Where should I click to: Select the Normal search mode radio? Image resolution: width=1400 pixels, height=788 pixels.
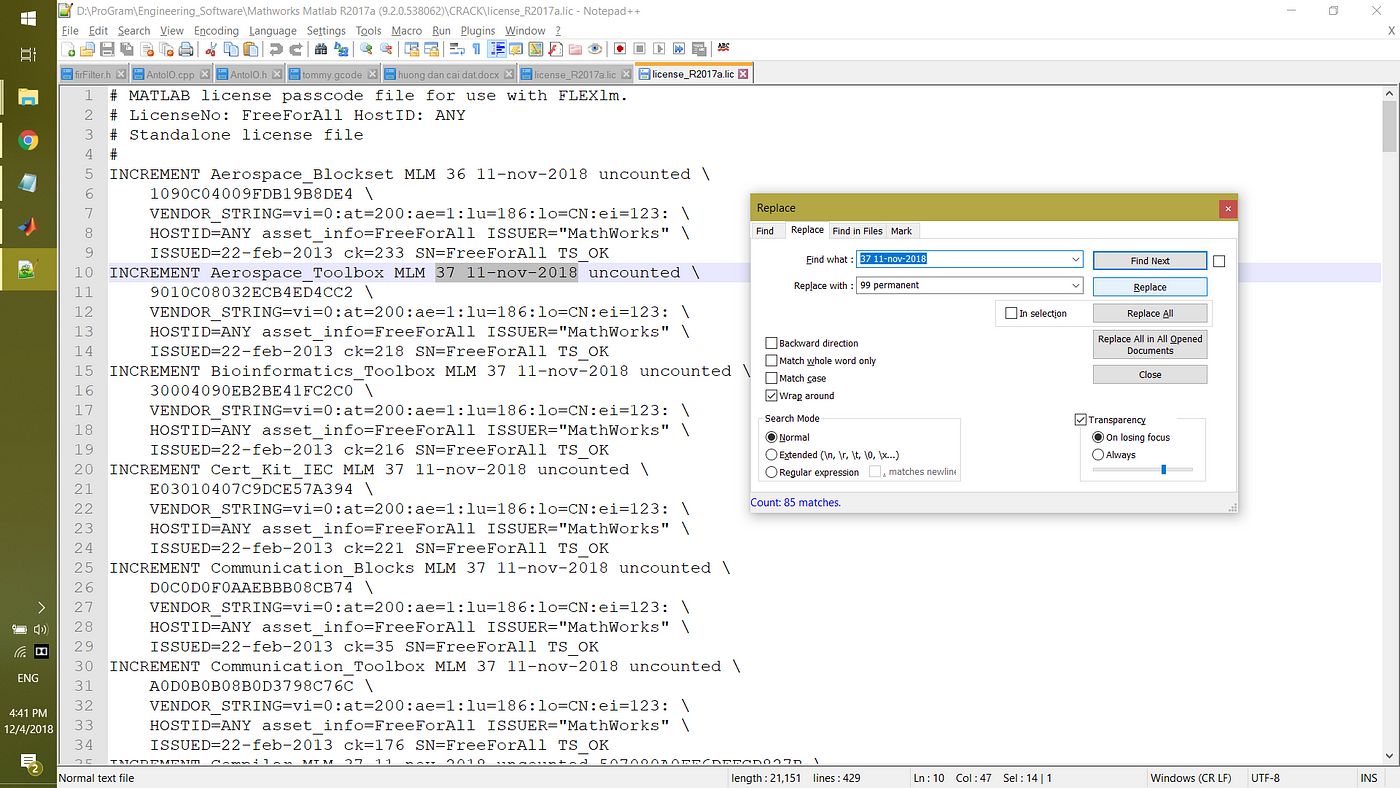pos(771,437)
